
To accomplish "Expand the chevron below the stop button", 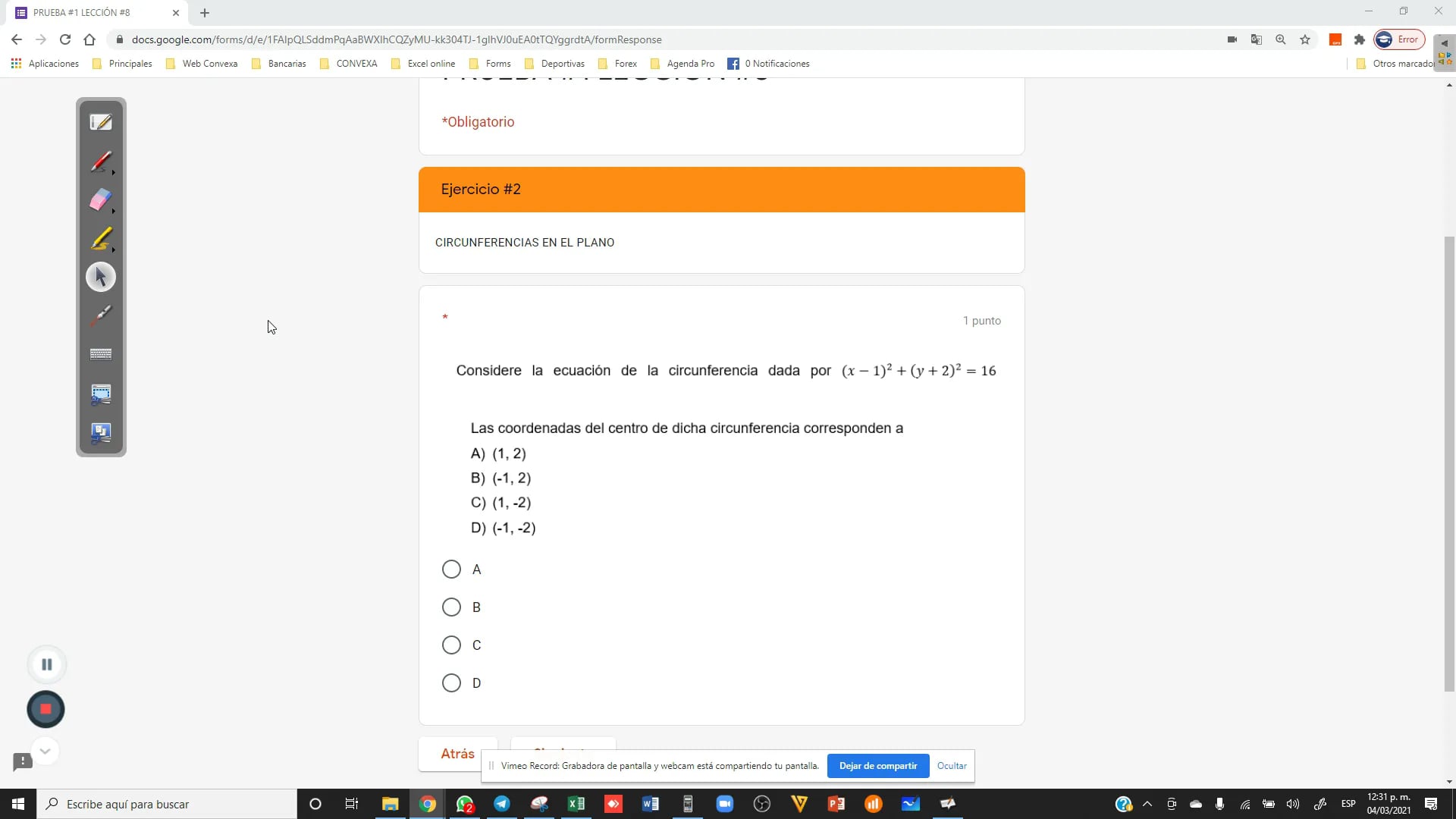I will [45, 751].
